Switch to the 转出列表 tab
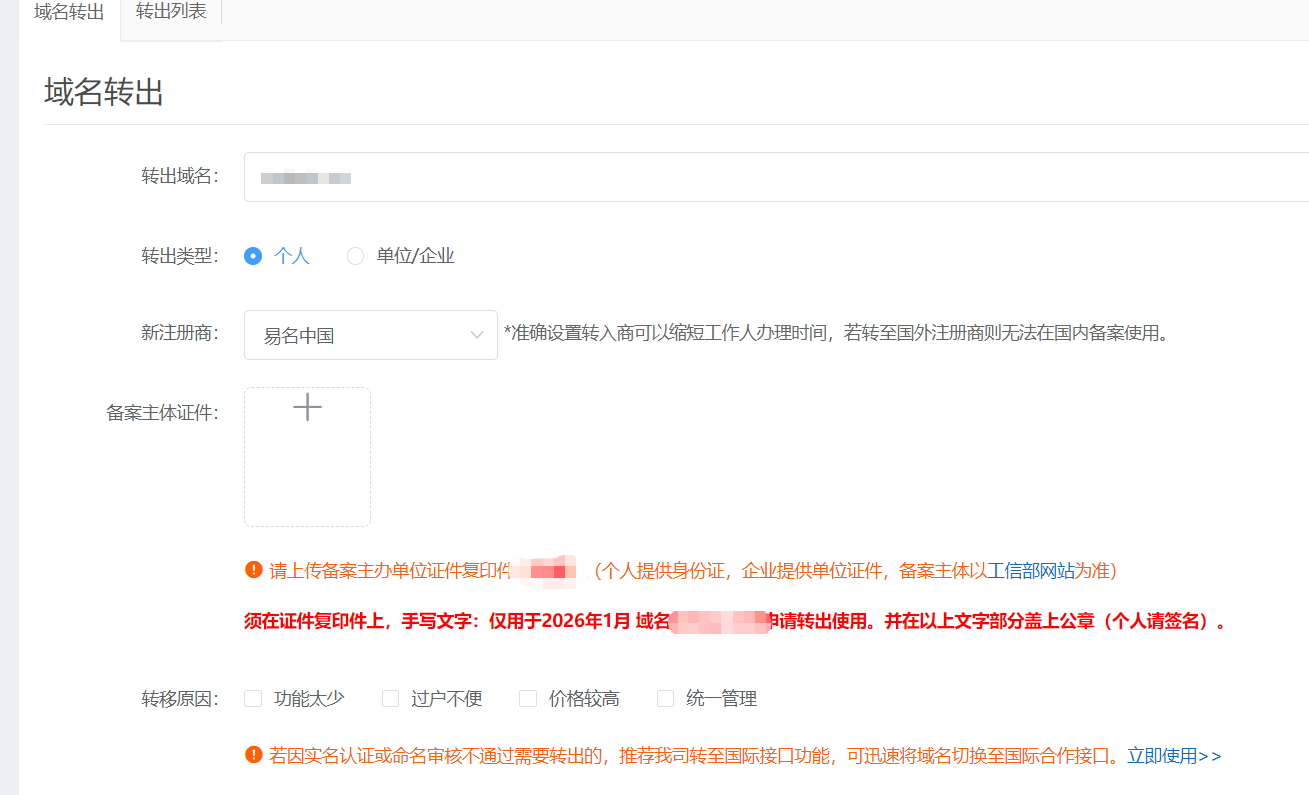 170,13
